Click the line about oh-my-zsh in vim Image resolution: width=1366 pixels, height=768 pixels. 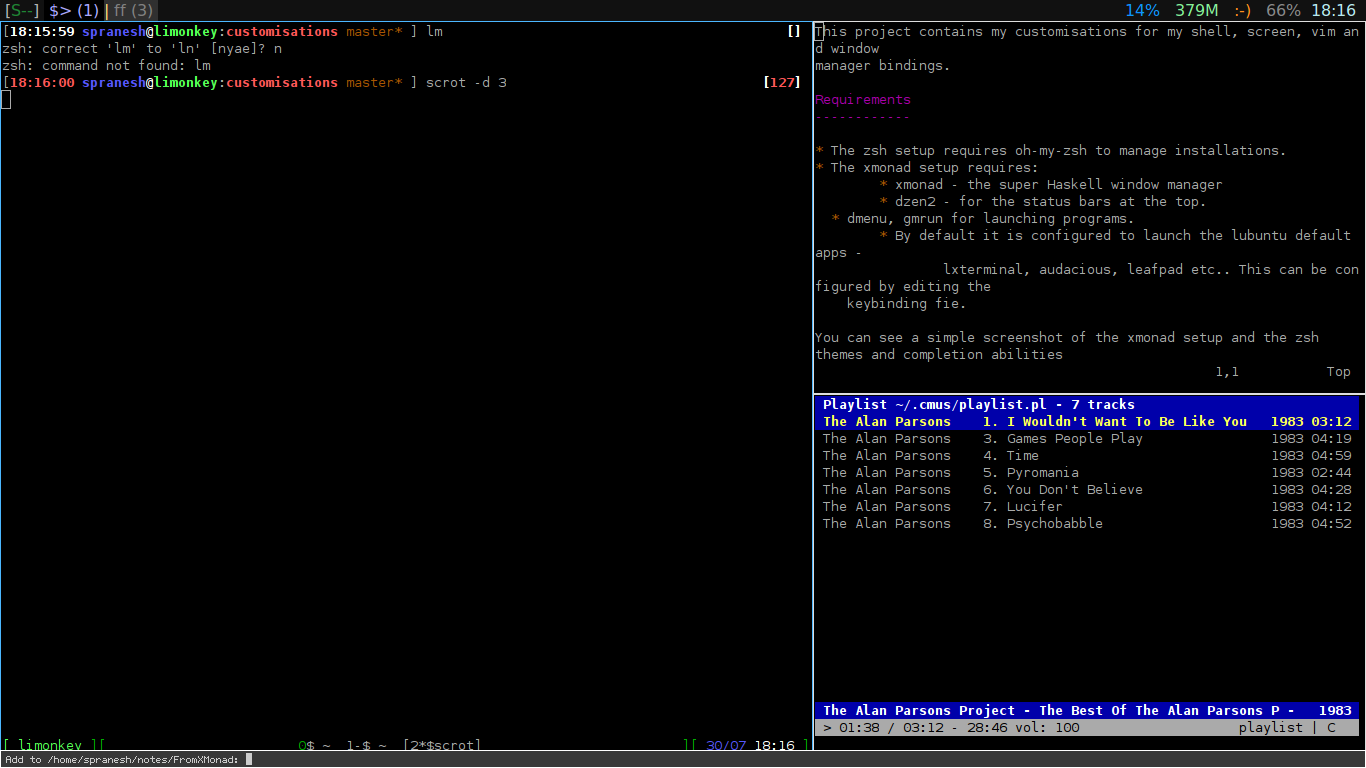[x=1051, y=151]
